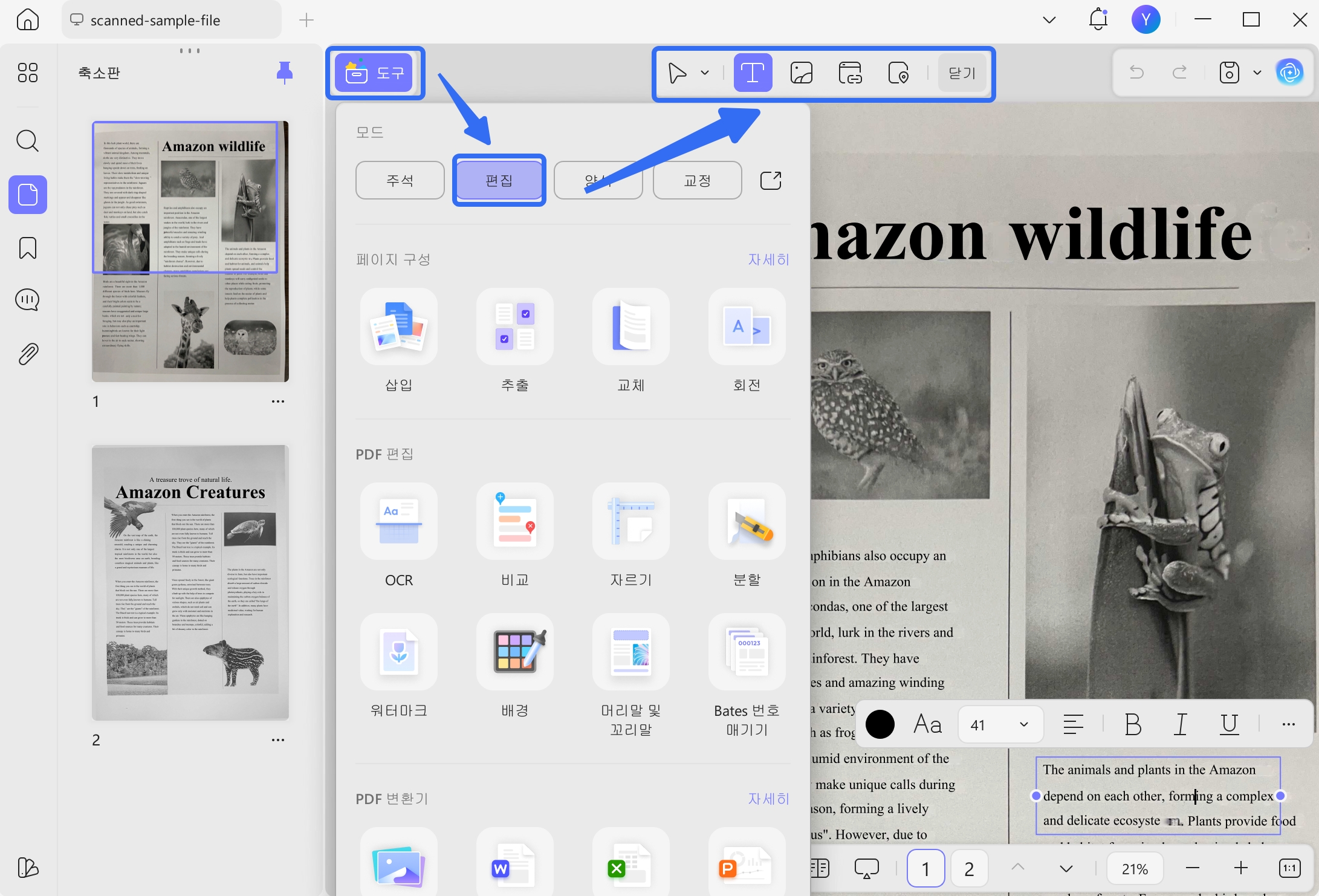Toggle bold formatting
The height and width of the screenshot is (896, 1319).
click(x=1133, y=724)
